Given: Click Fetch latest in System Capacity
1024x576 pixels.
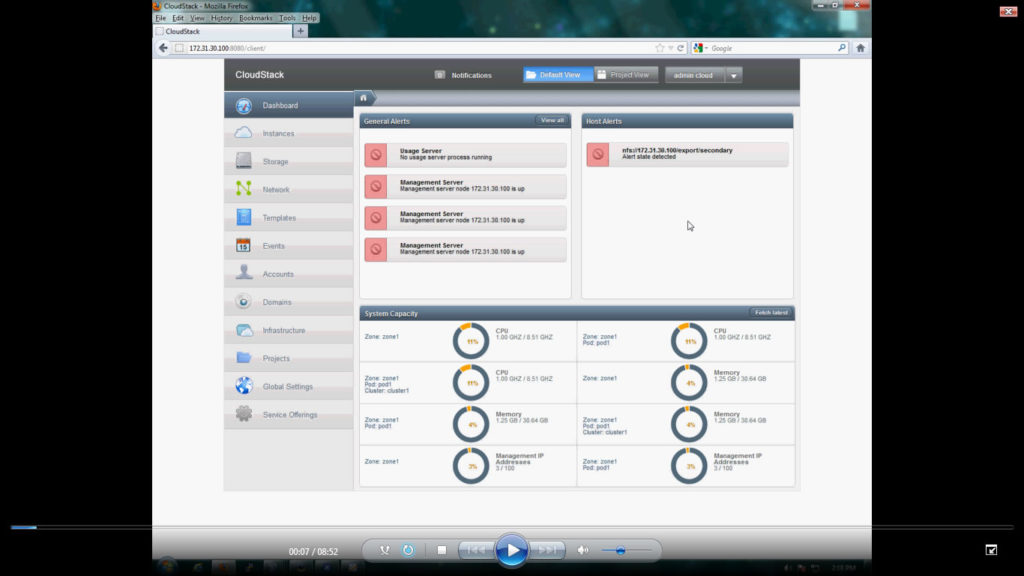Looking at the screenshot, I should tap(771, 313).
